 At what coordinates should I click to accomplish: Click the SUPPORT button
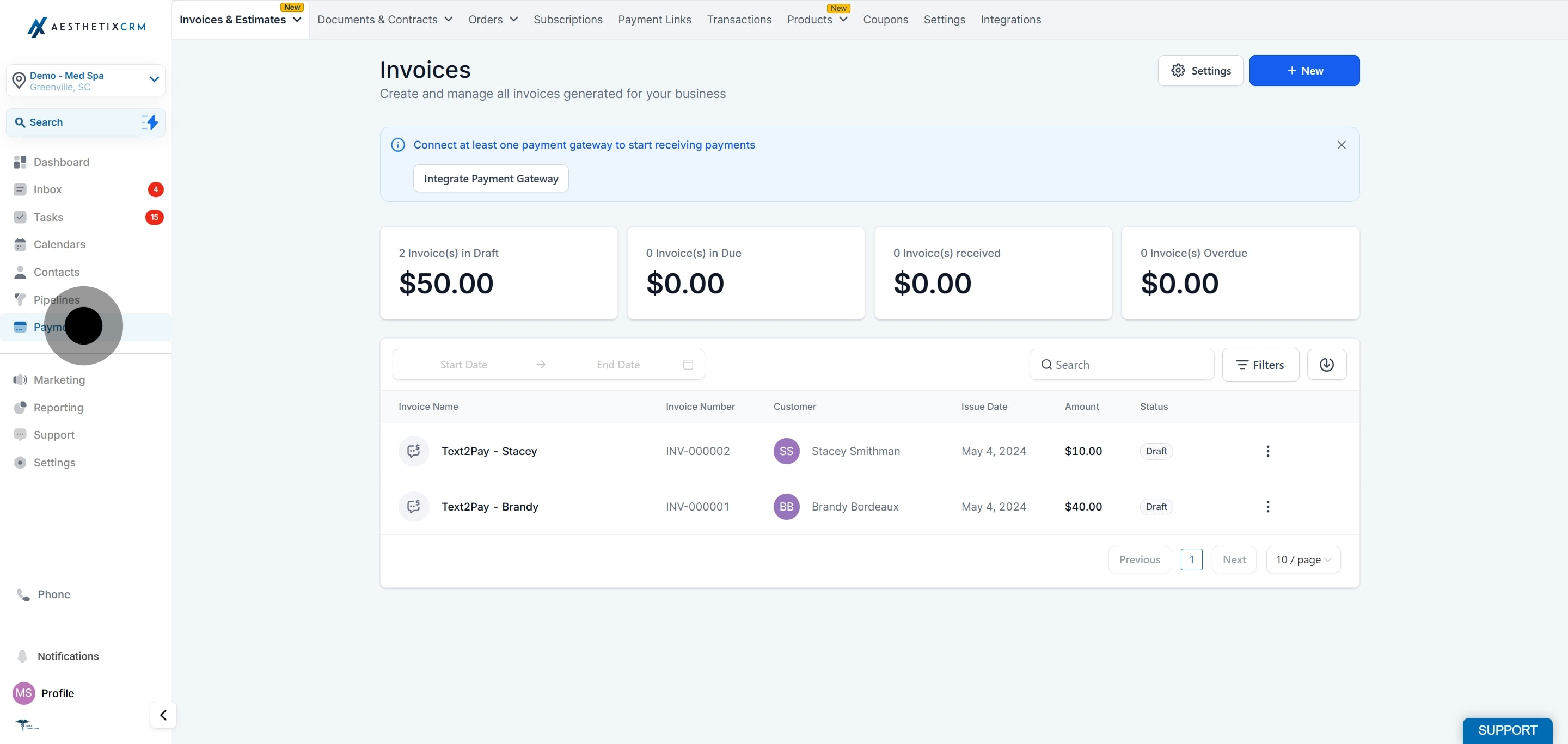(1507, 730)
